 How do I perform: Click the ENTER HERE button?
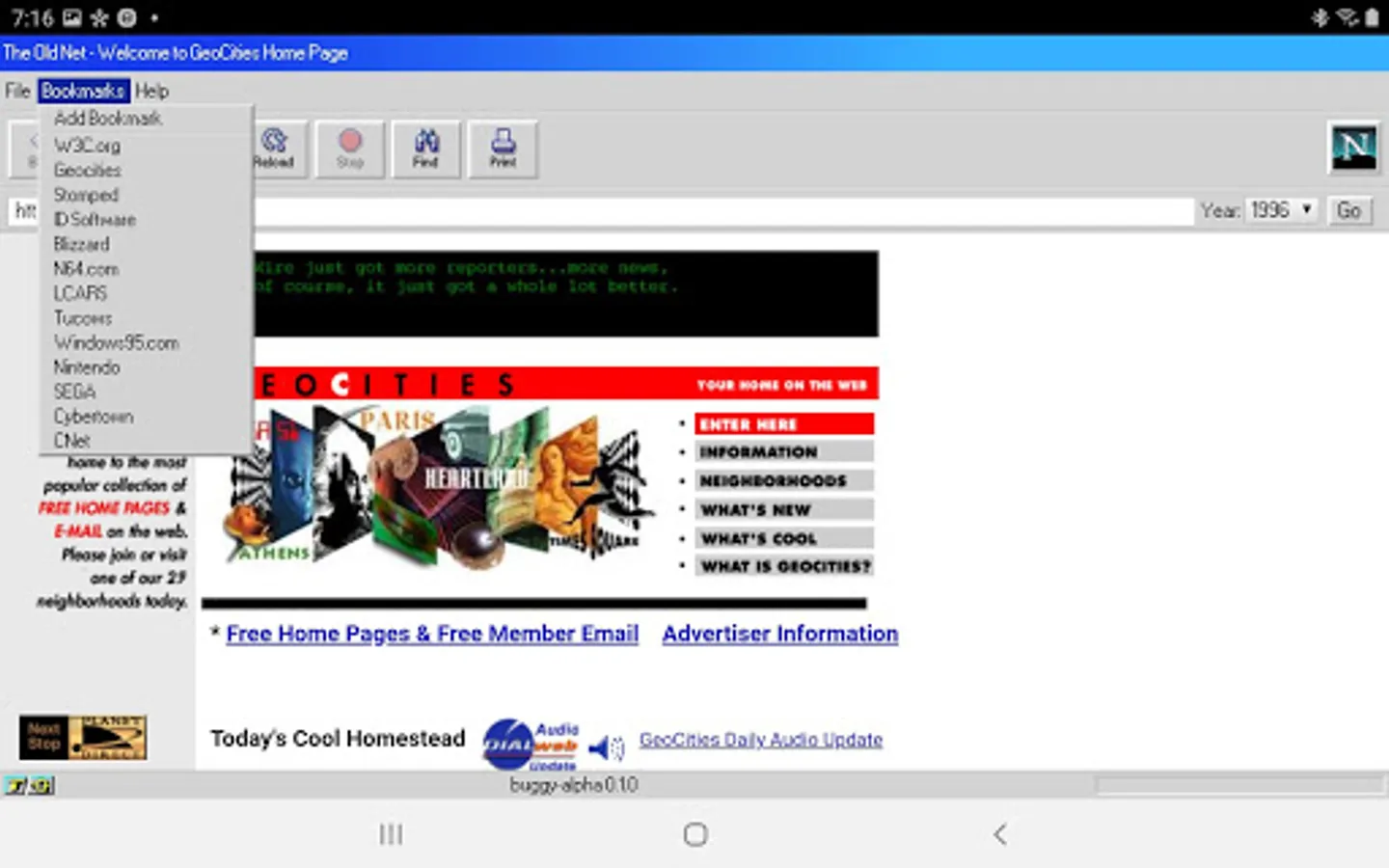click(784, 424)
